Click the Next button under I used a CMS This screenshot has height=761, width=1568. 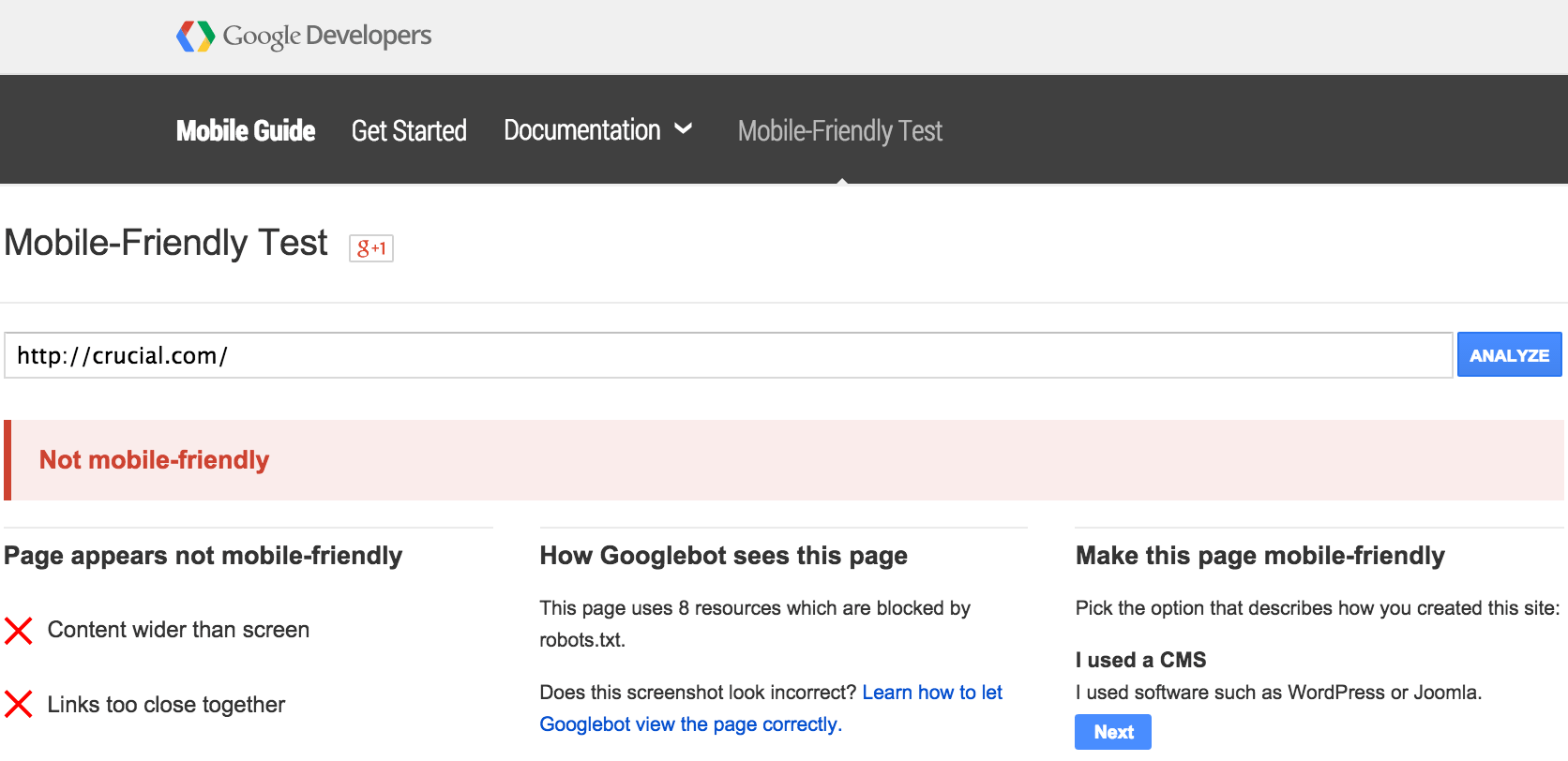coord(1113,732)
